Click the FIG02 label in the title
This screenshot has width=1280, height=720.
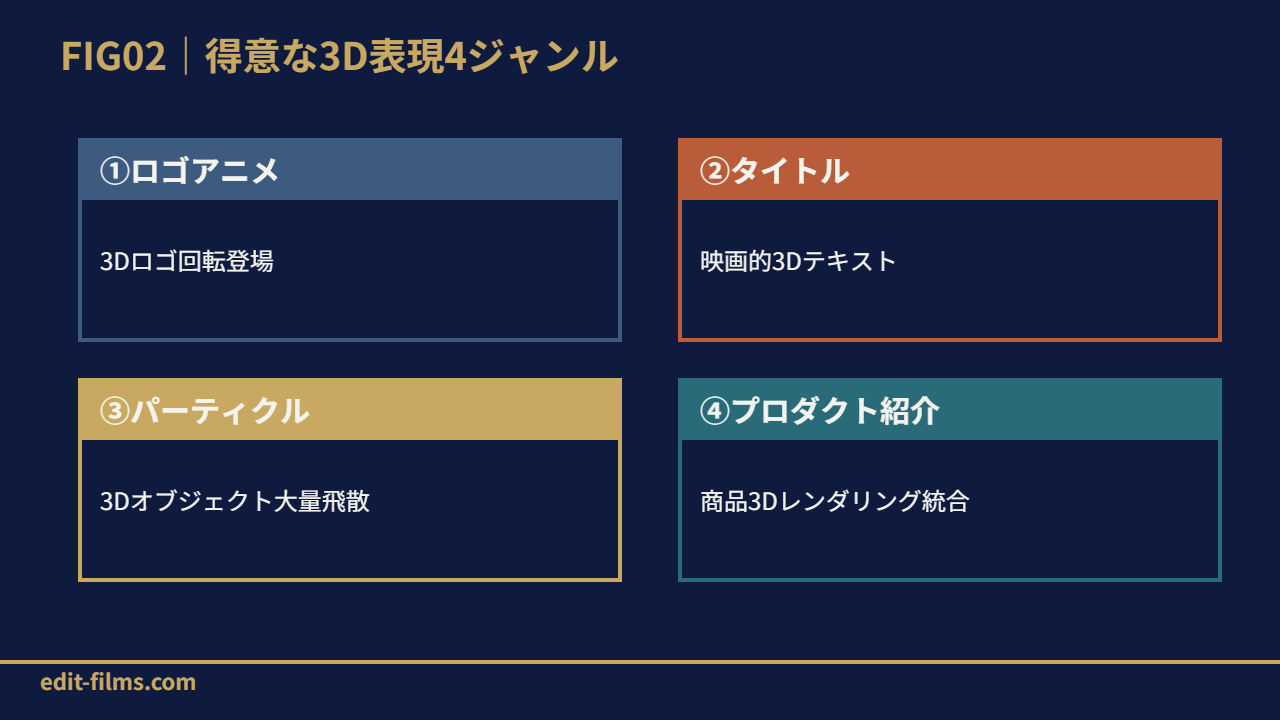click(x=113, y=56)
